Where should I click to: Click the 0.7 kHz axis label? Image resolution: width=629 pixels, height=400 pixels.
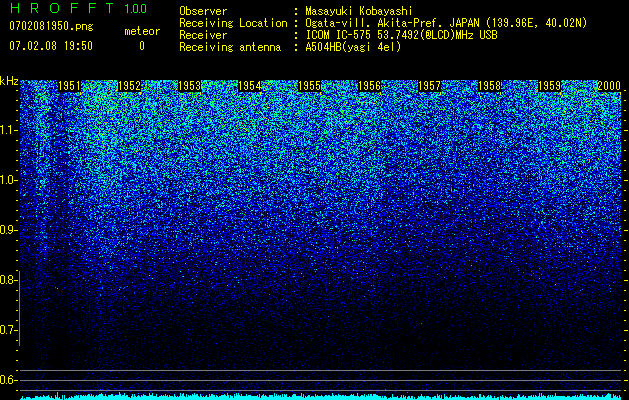pyautogui.click(x=7, y=330)
